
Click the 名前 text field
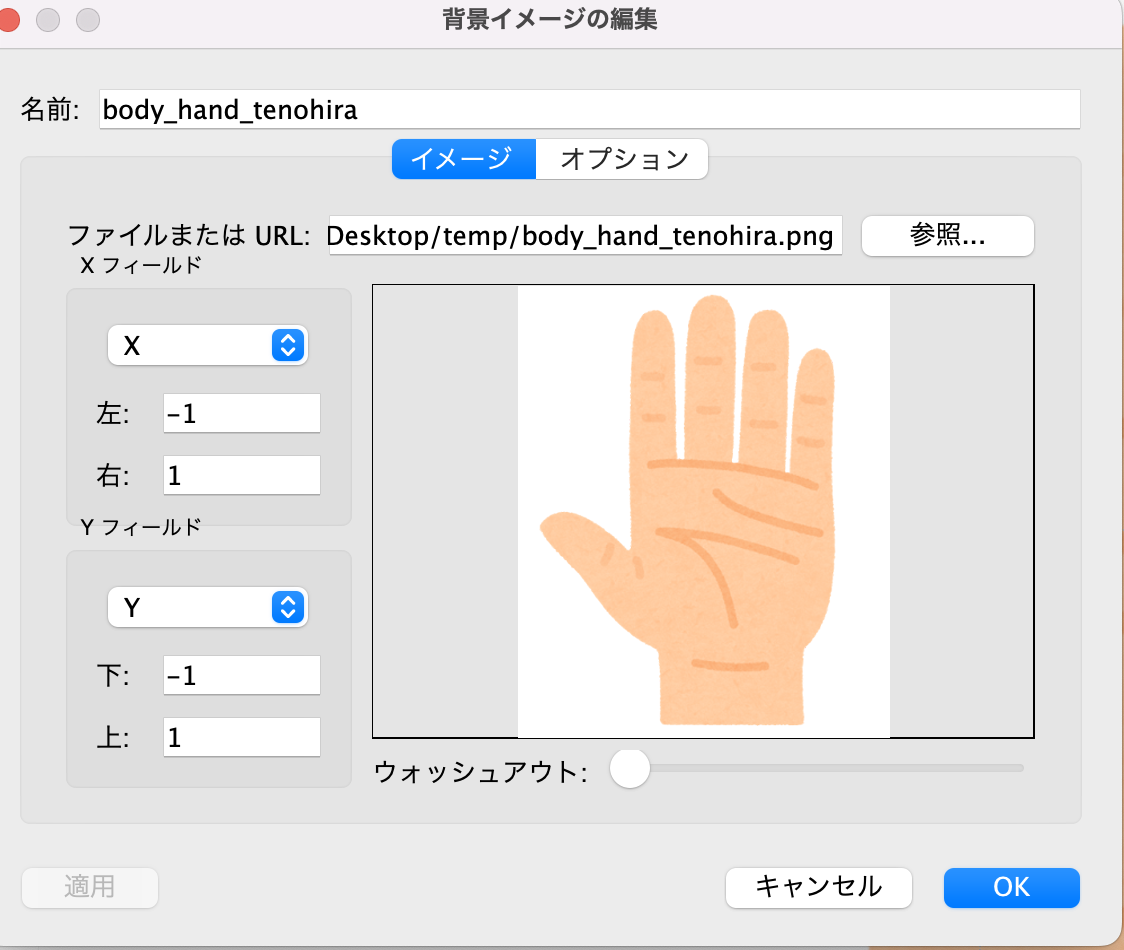(589, 109)
